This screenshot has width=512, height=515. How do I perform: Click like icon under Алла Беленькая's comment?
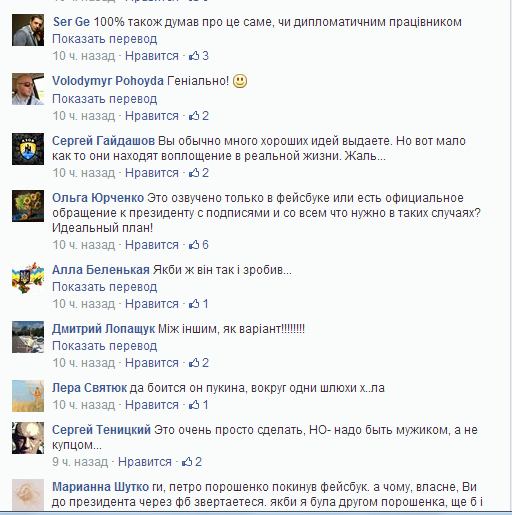coord(194,304)
